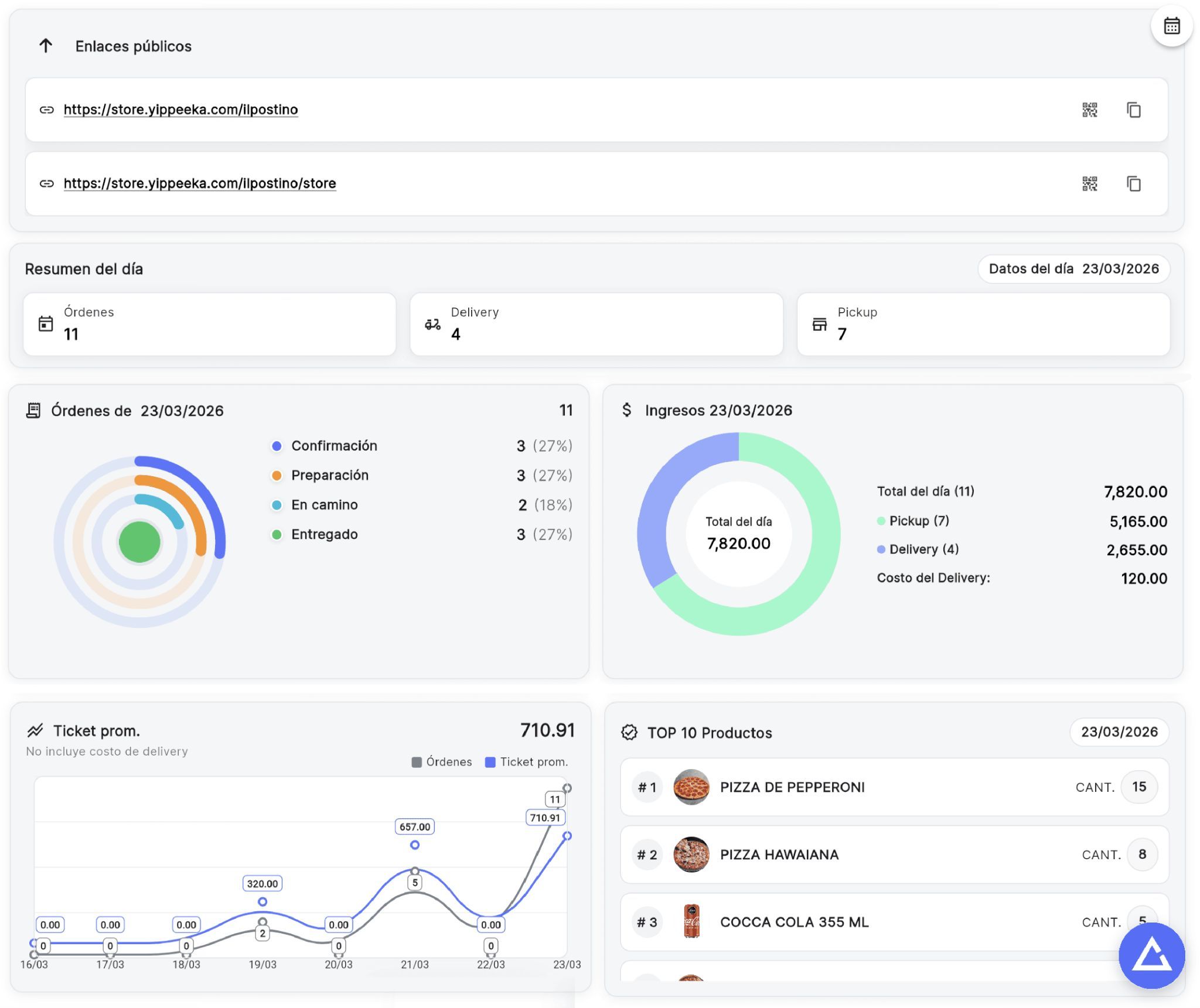Image resolution: width=1200 pixels, height=1008 pixels.
Task: Click the back arrow next to Enlaces públicos
Action: coord(46,44)
